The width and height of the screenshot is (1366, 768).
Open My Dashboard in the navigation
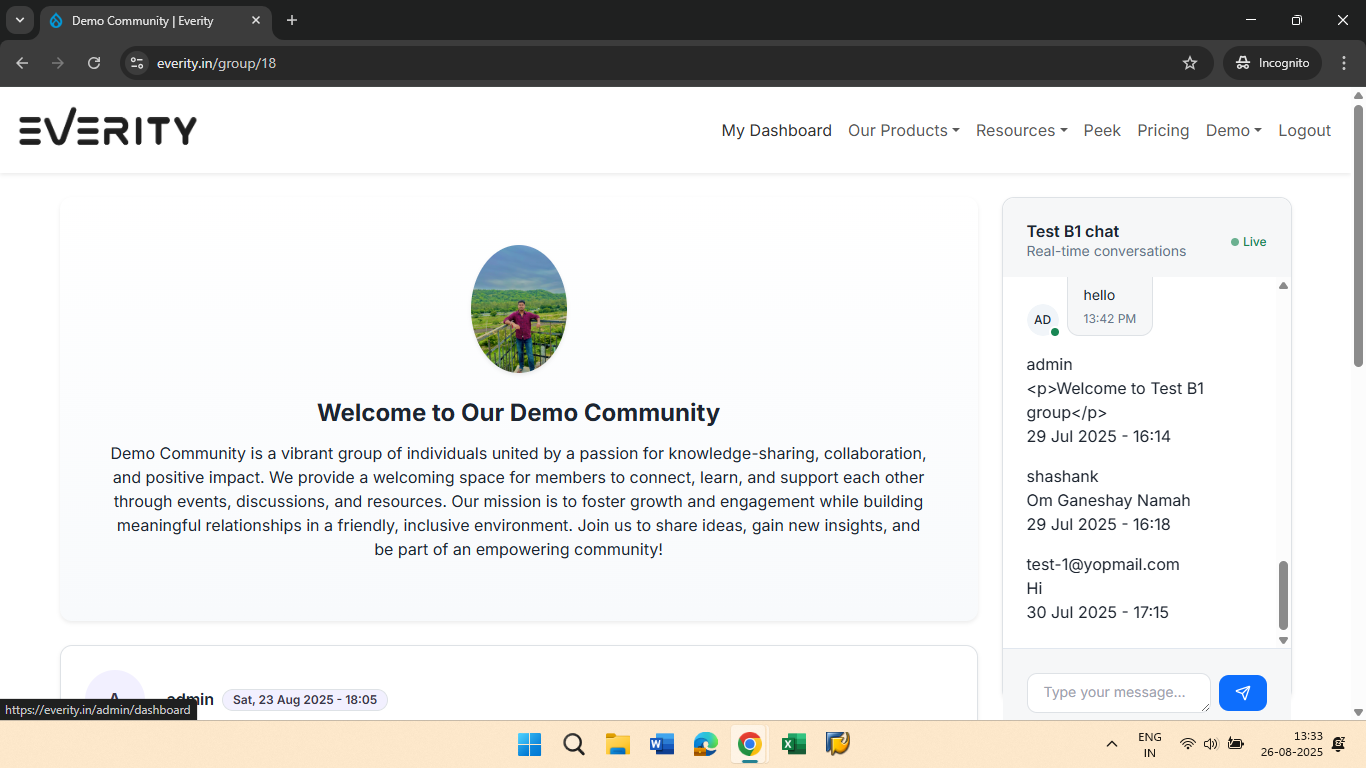777,130
